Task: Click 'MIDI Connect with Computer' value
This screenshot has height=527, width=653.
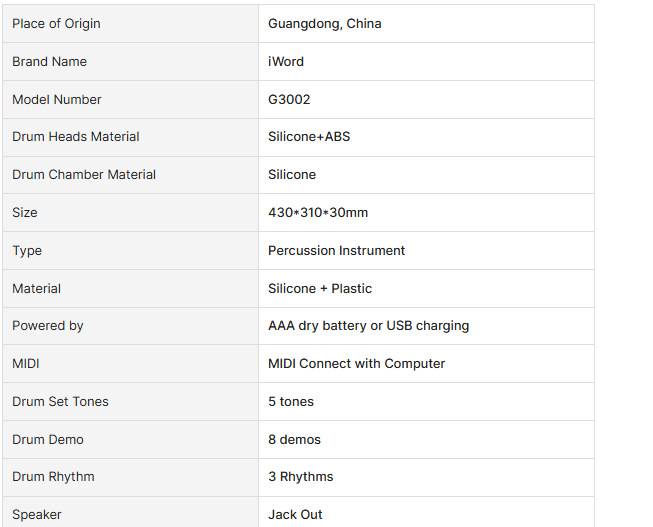Action: coord(357,364)
